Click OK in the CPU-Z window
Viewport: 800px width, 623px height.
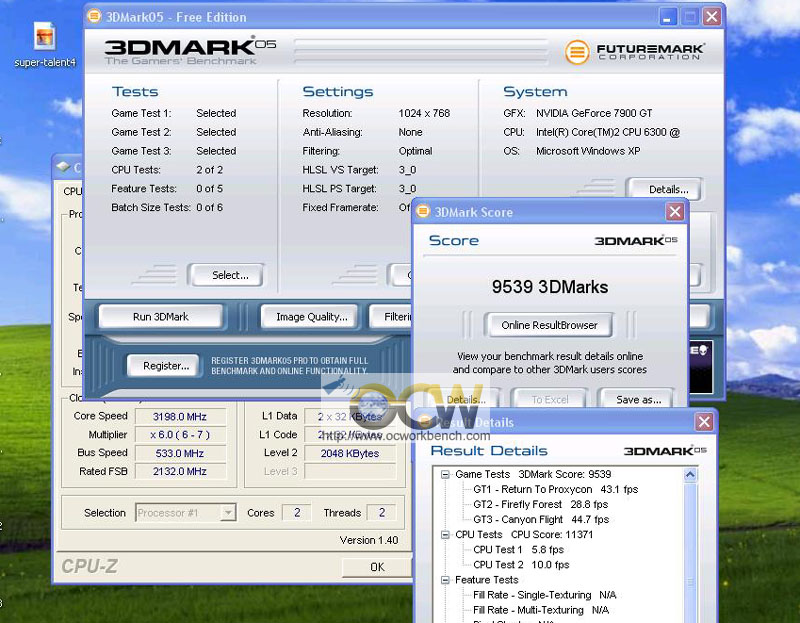pyautogui.click(x=377, y=567)
